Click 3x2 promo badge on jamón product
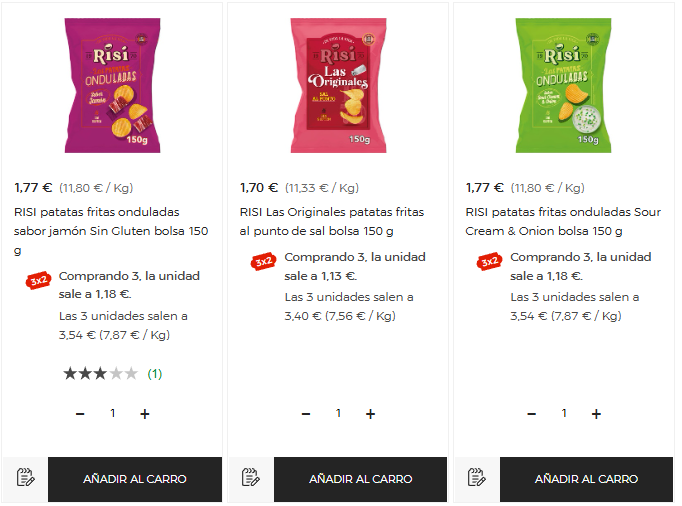The image size is (682, 506). point(39,281)
